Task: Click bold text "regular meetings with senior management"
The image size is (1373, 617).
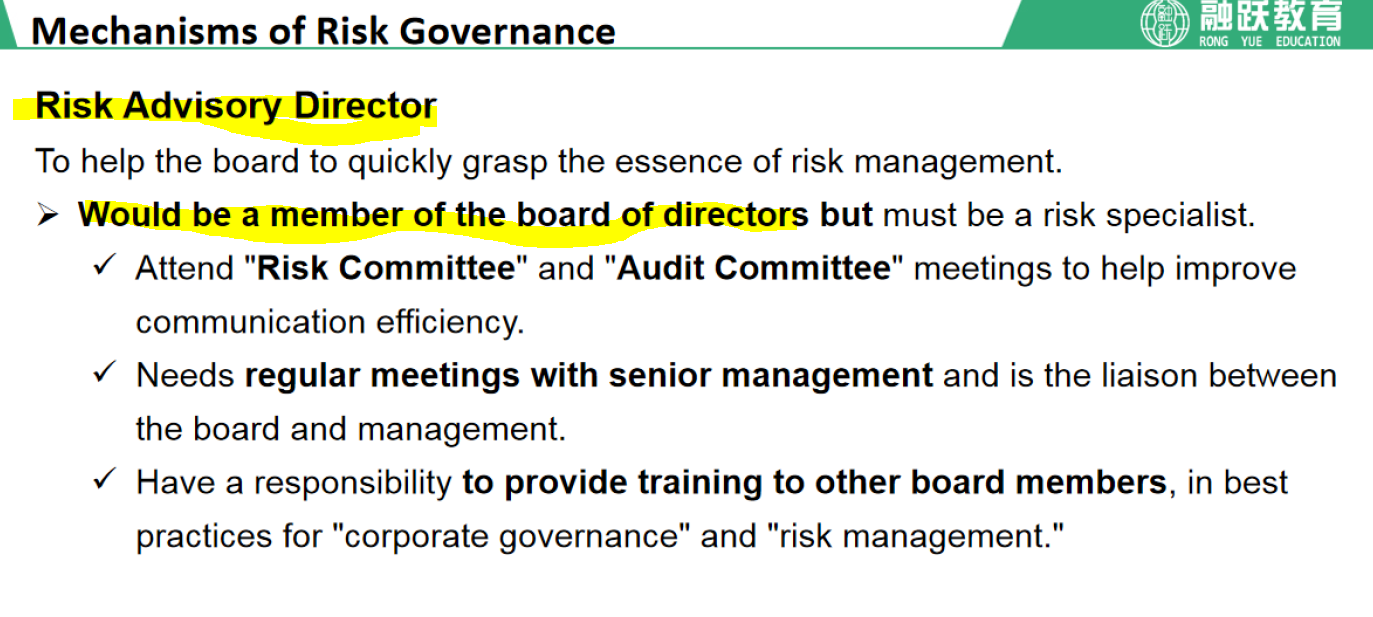Action: click(x=589, y=376)
